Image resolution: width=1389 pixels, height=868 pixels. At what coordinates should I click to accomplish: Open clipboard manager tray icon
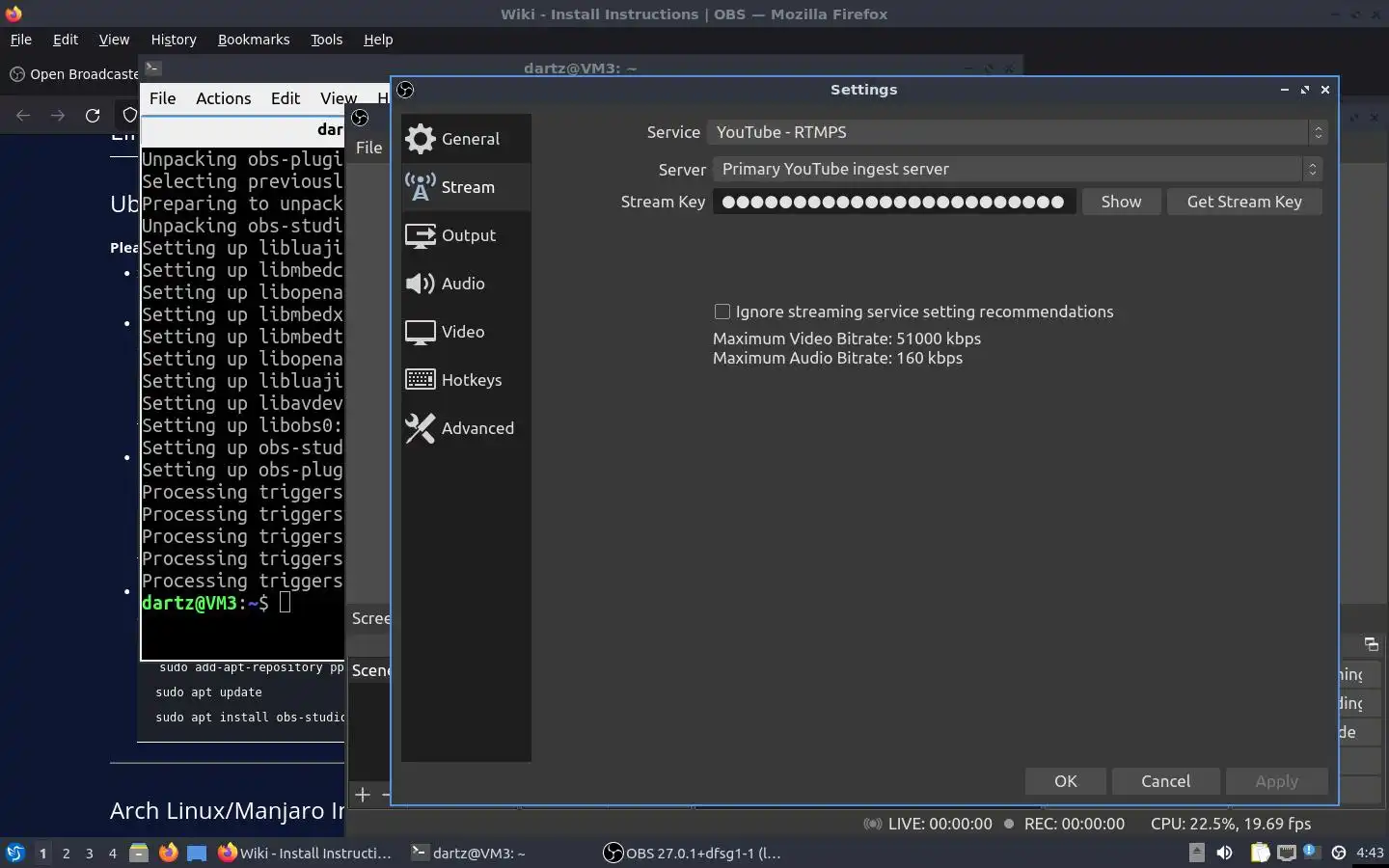(1260, 853)
